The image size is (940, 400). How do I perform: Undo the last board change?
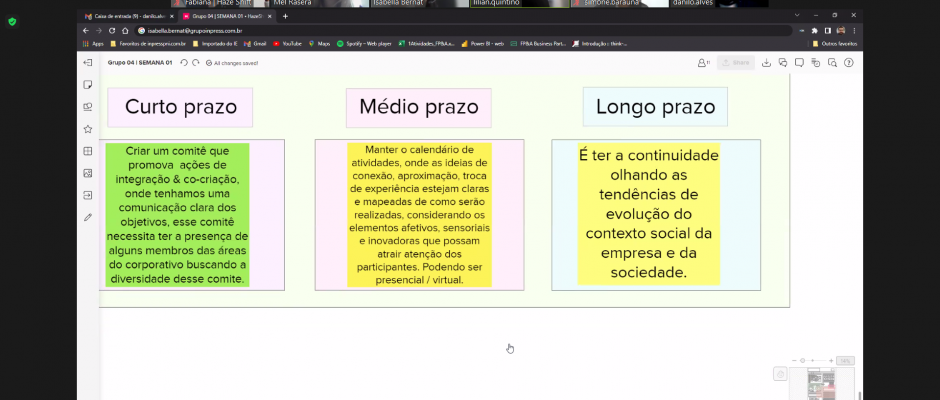184,62
